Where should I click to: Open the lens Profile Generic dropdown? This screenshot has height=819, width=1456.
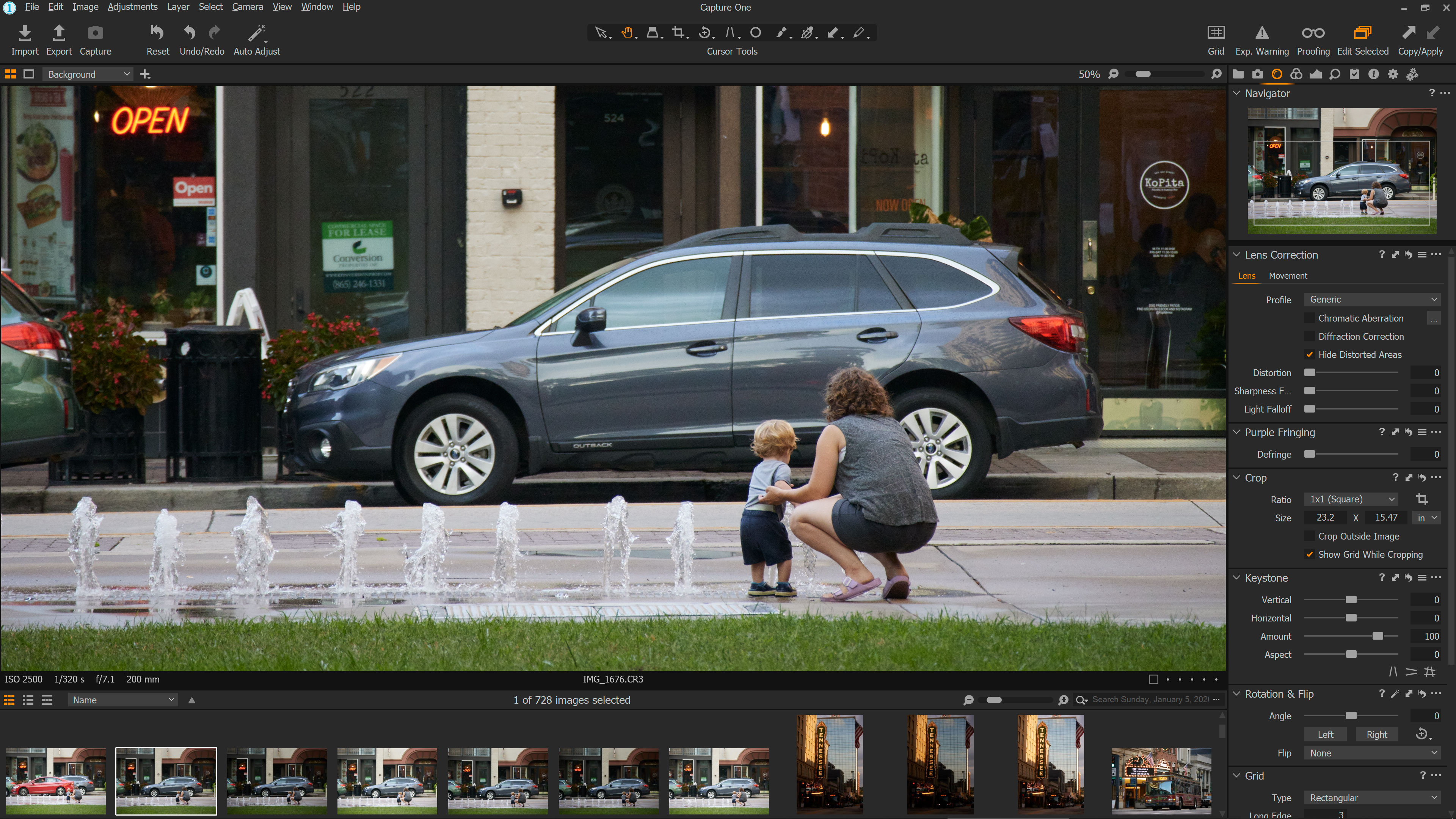click(1372, 300)
